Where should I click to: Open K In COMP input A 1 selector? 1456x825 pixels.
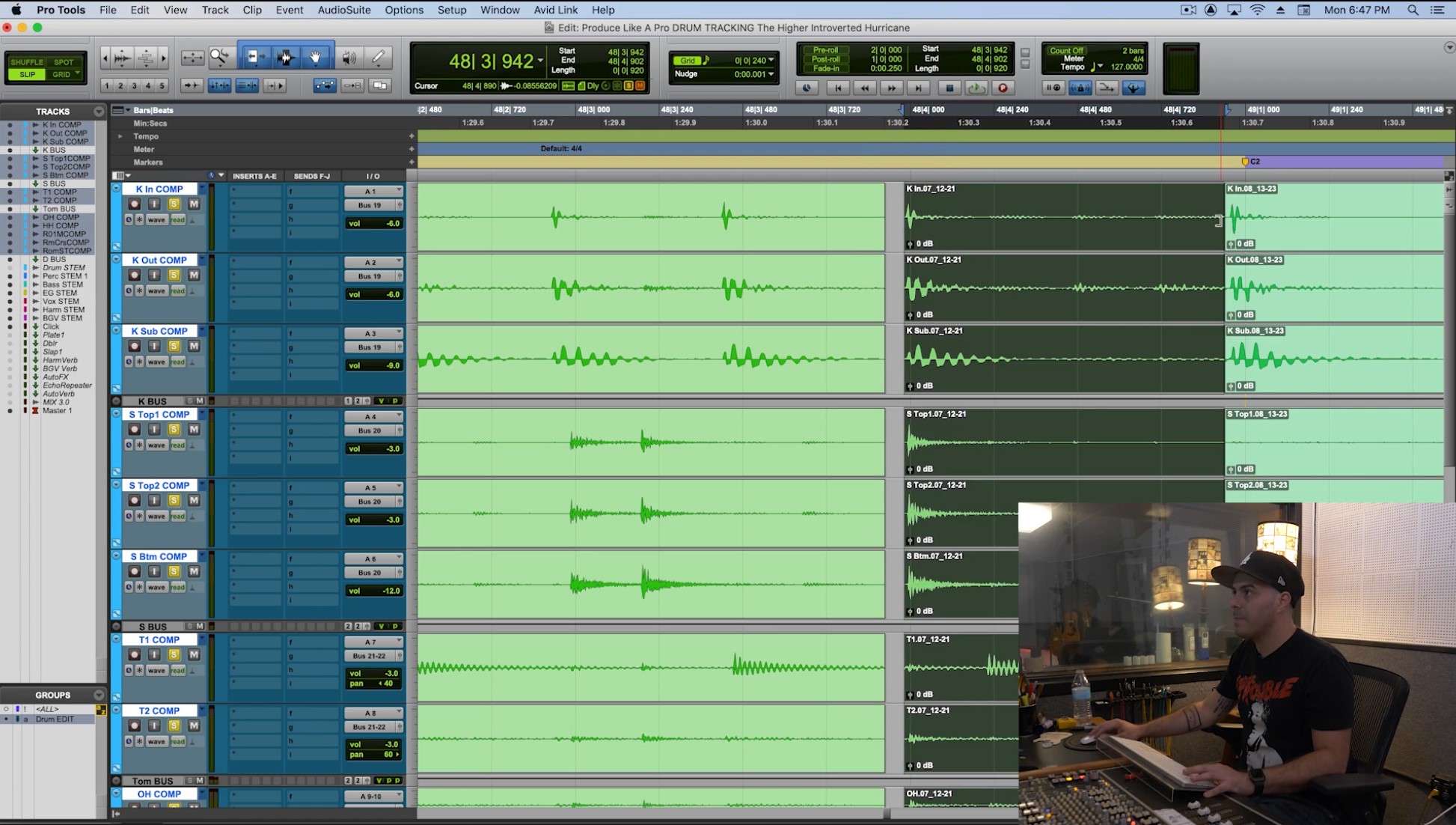tap(373, 191)
